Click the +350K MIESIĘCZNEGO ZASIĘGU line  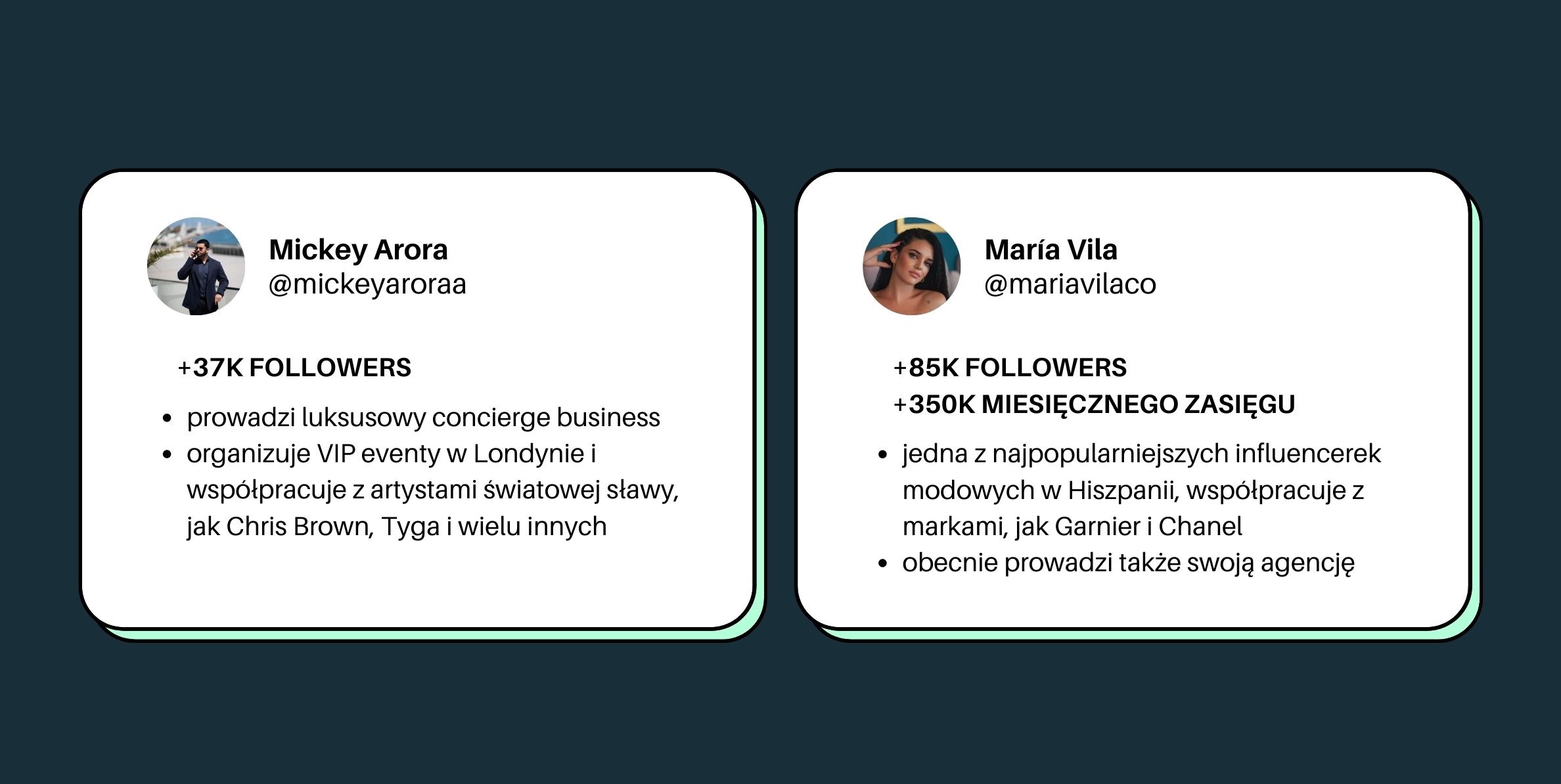pyautogui.click(x=1094, y=404)
